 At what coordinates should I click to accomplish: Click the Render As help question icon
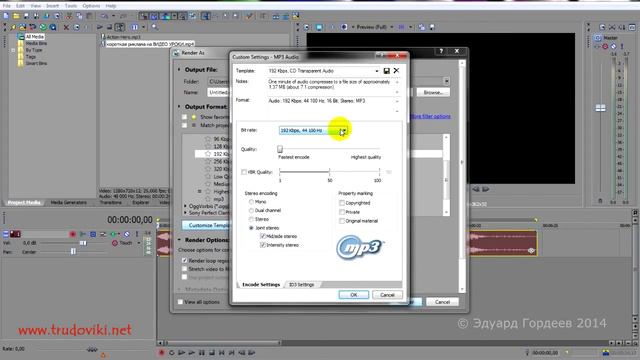pyautogui.click(x=441, y=51)
